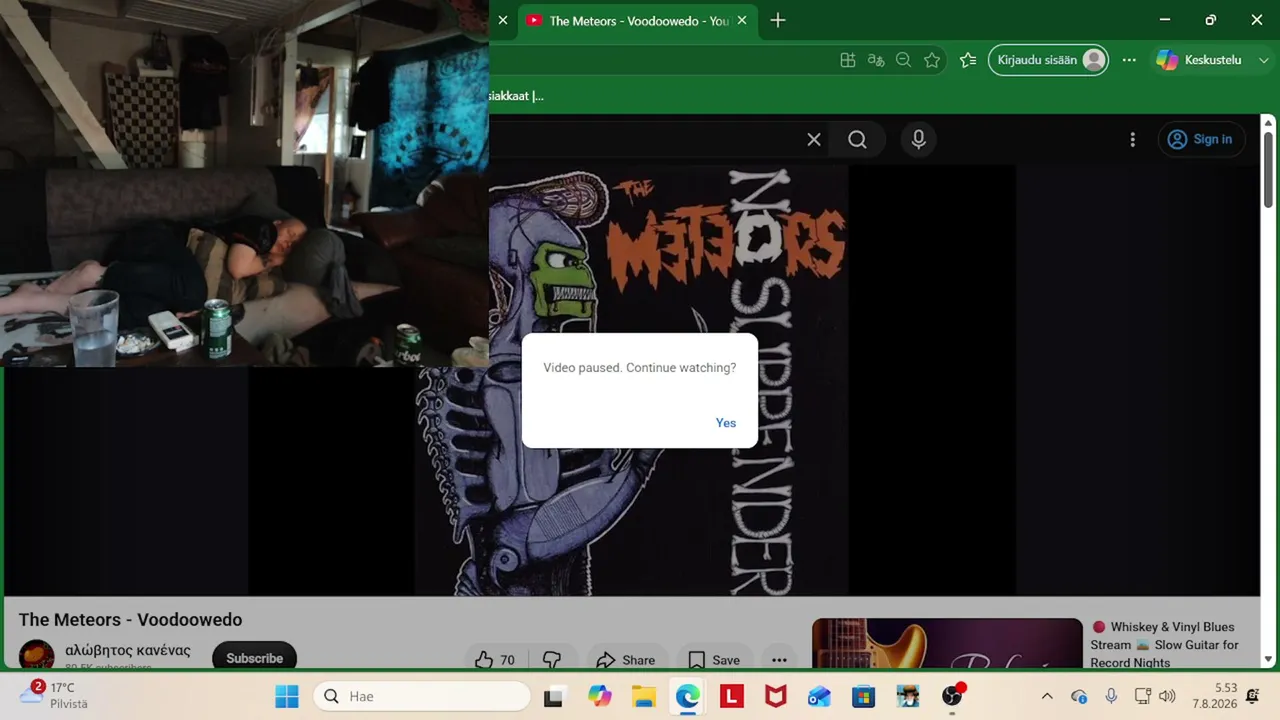The image size is (1280, 720).
Task: Start YouTube voice search with the microphone
Action: click(x=919, y=140)
